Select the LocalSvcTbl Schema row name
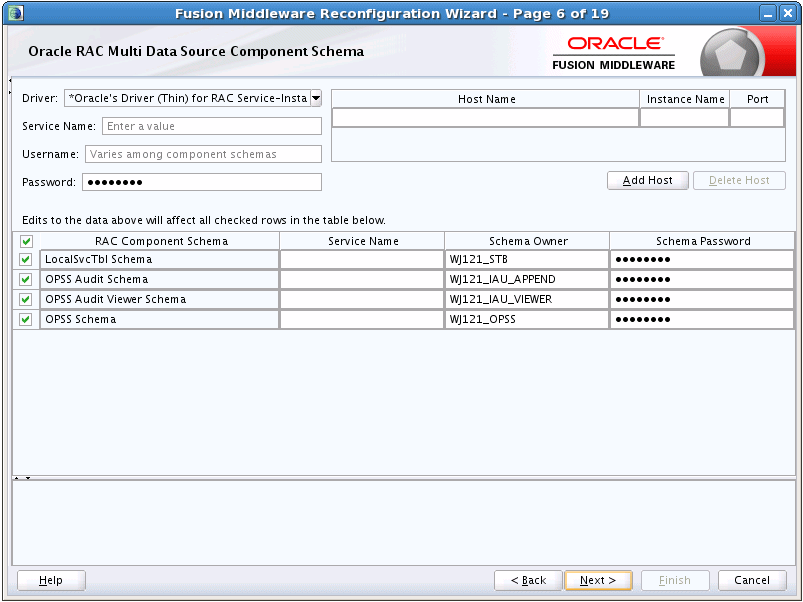This screenshot has height=602, width=803. pyautogui.click(x=160, y=260)
